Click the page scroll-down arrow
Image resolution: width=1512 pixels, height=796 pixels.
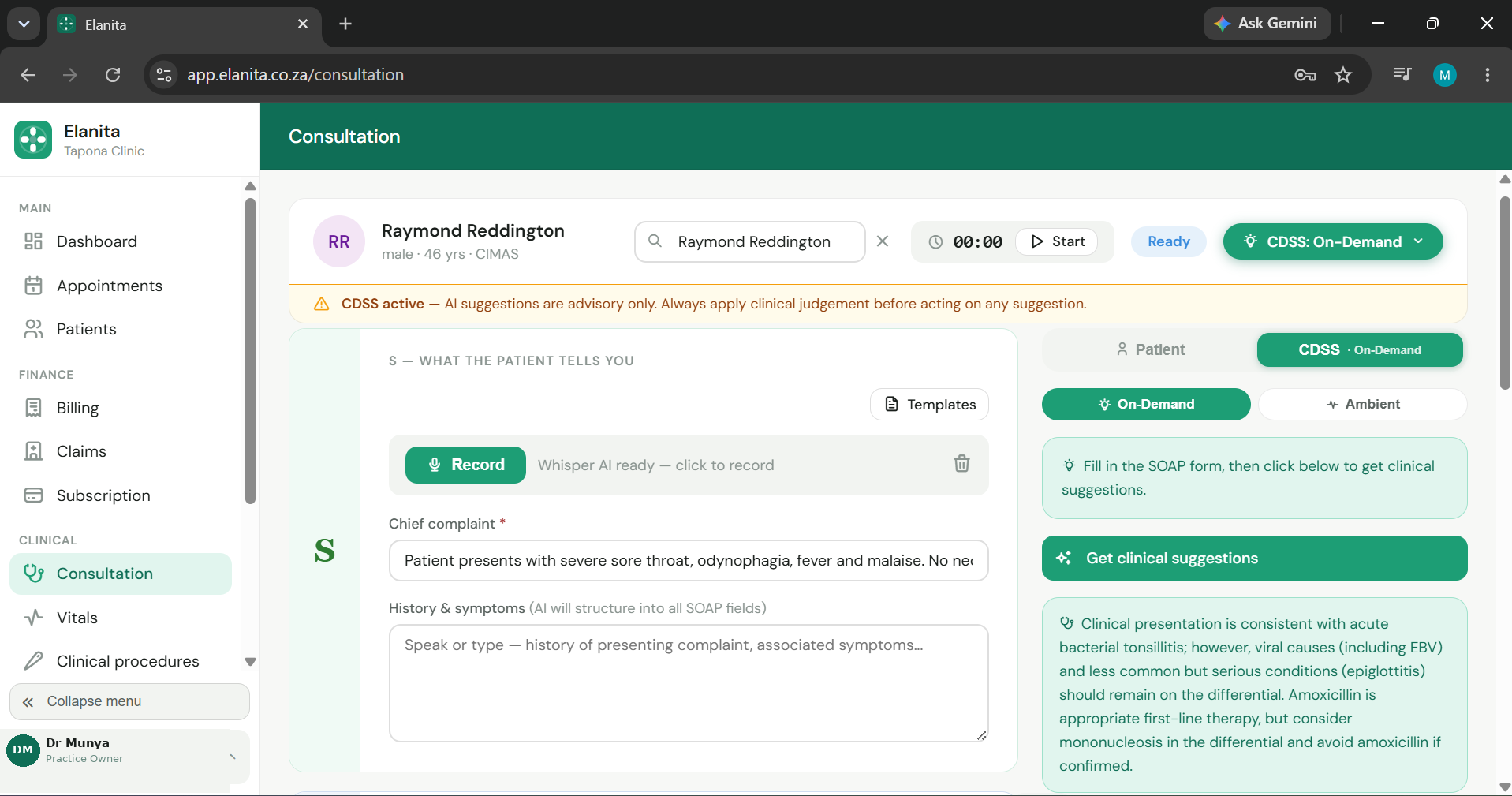[x=1505, y=787]
